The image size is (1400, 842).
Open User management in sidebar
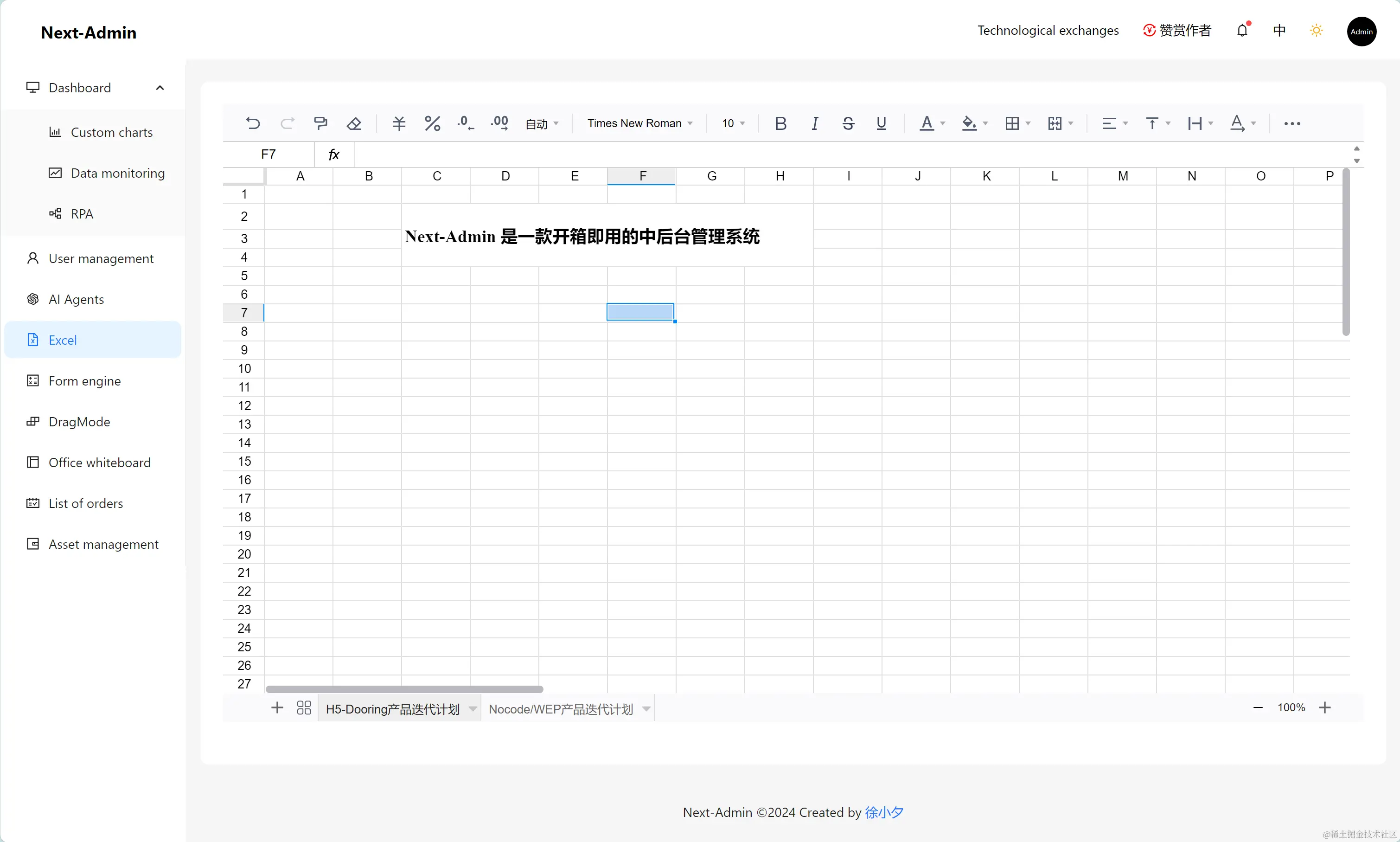pyautogui.click(x=101, y=259)
